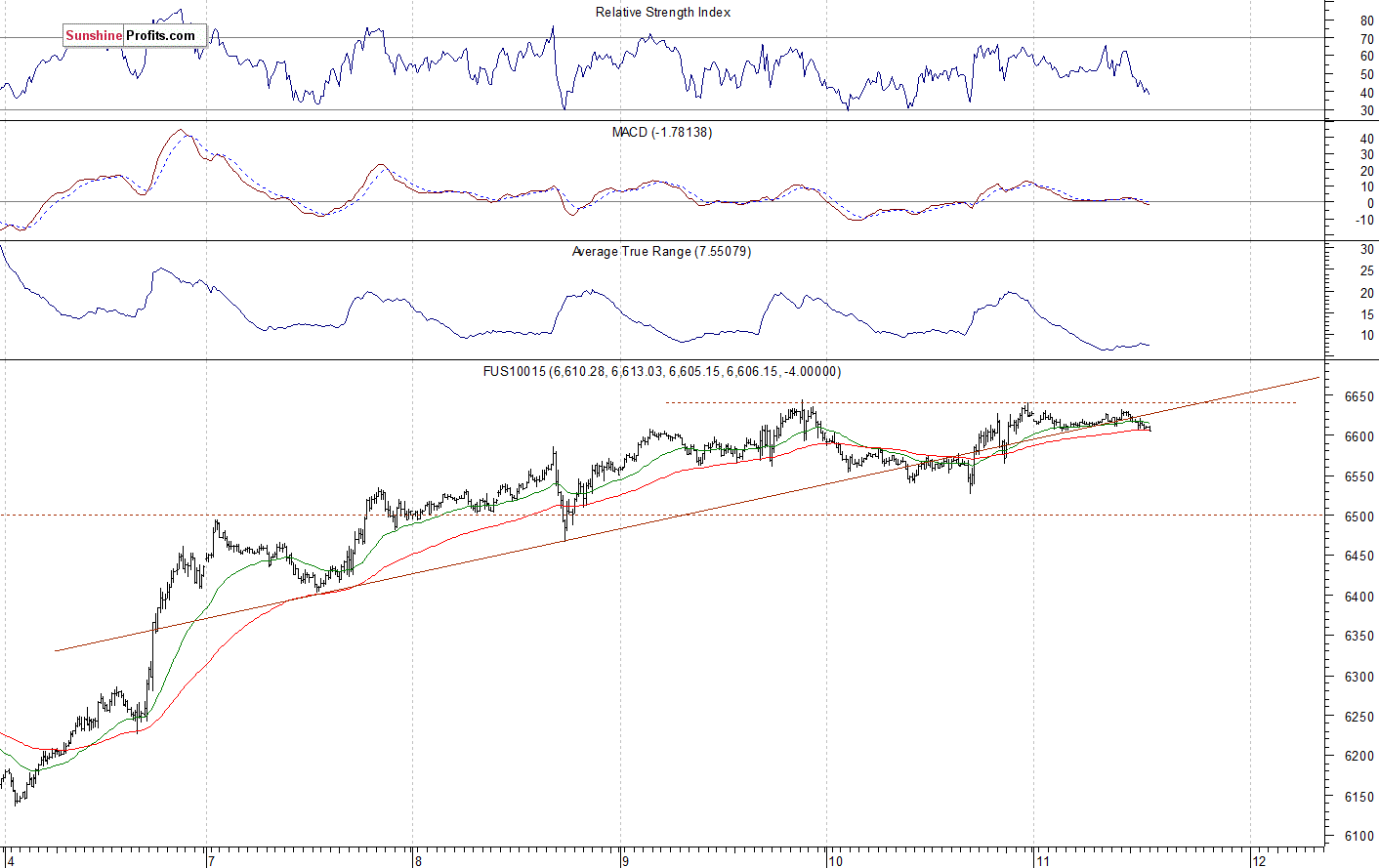Click the 6350 price axis label
This screenshot has height=868, width=1379.
pyautogui.click(x=1359, y=637)
